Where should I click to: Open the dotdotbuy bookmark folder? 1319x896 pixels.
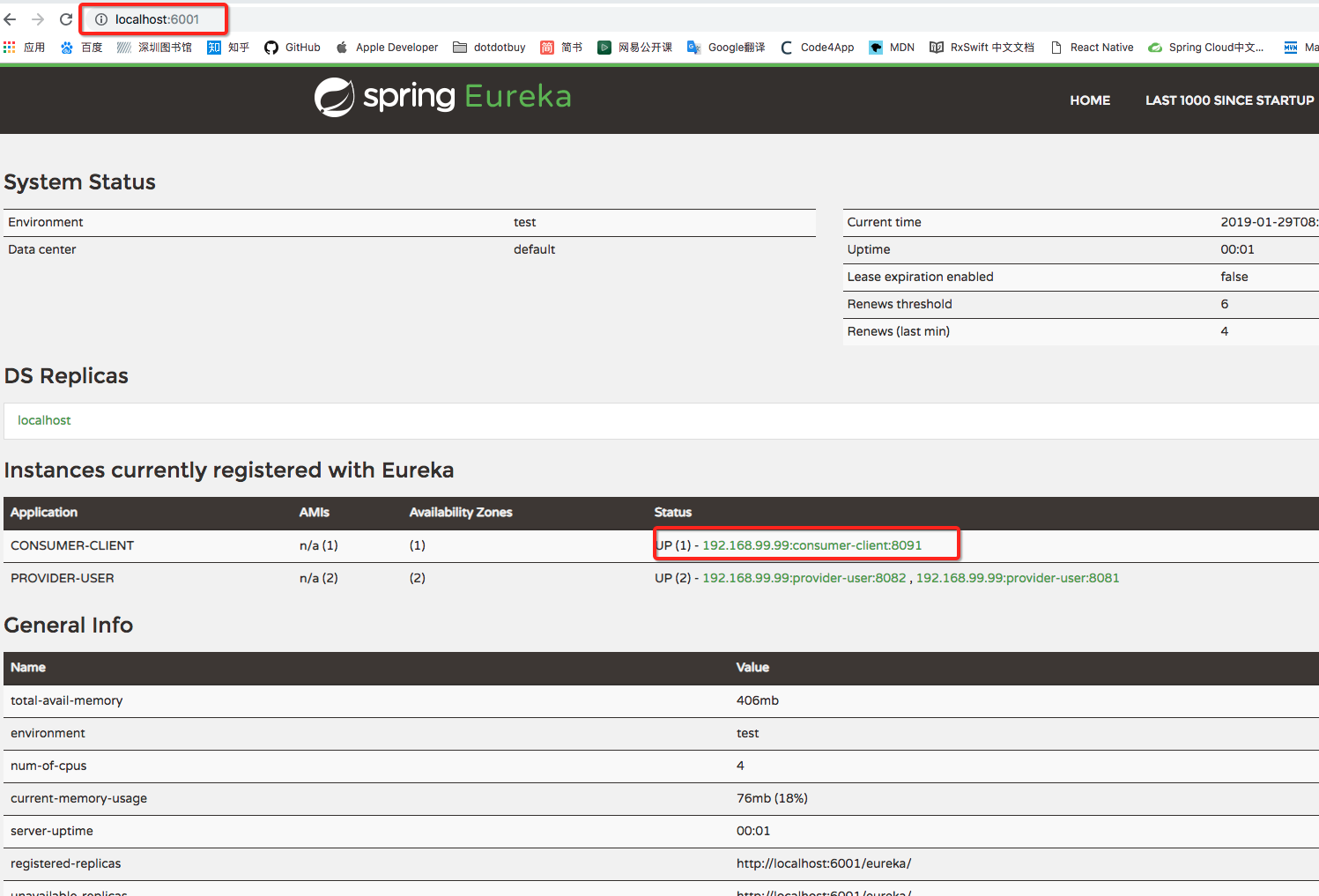coord(489,48)
